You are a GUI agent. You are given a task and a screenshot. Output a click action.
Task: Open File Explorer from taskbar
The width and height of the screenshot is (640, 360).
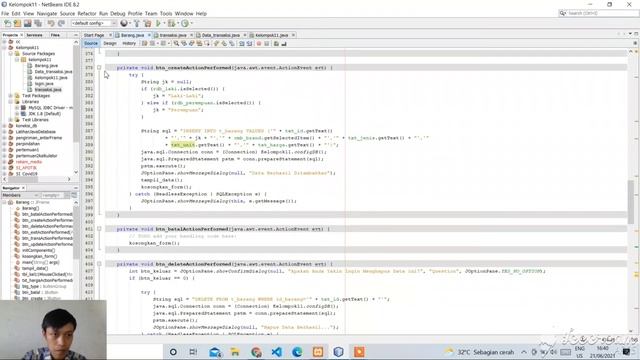pyautogui.click(x=235, y=352)
